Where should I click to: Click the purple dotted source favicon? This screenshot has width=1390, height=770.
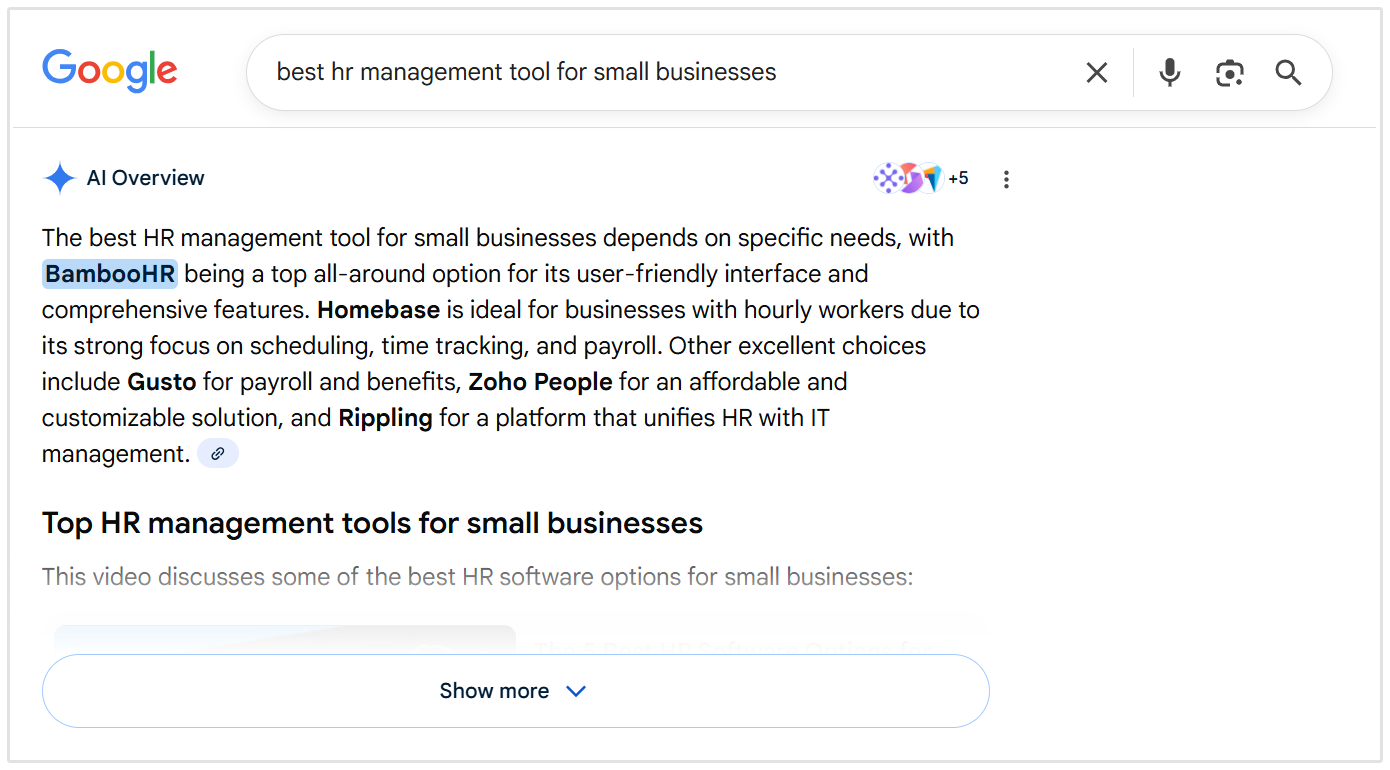[887, 179]
